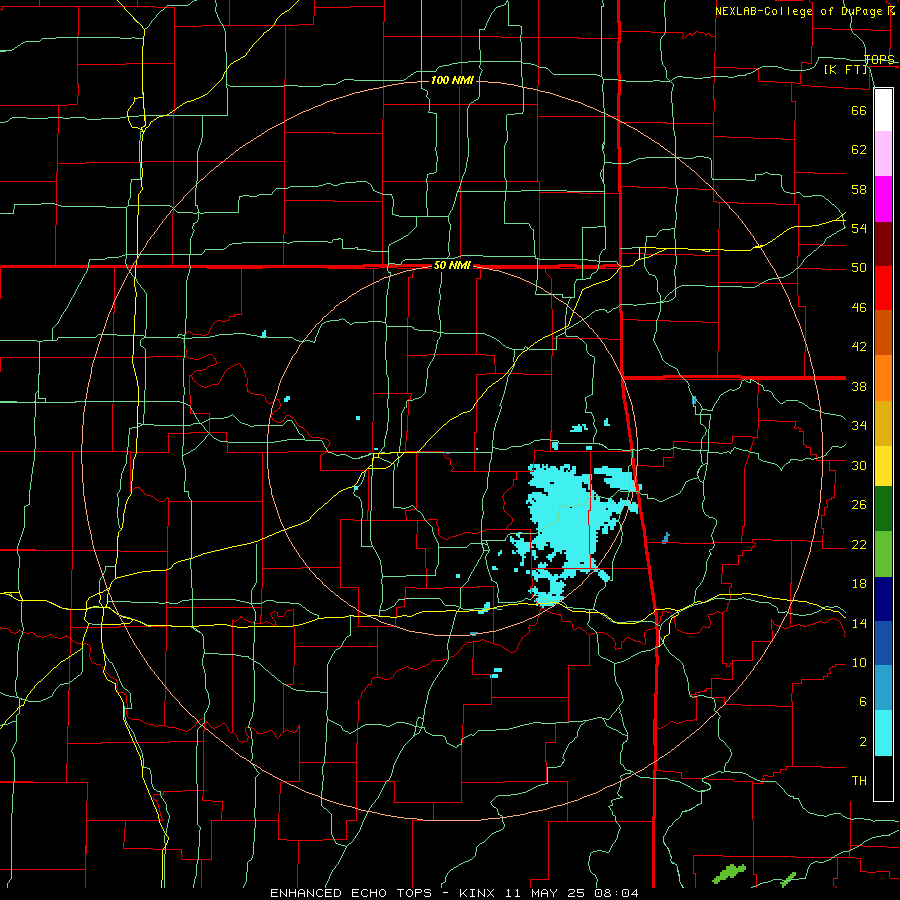Click the medium blue swatch between 14 and 10

click(883, 643)
